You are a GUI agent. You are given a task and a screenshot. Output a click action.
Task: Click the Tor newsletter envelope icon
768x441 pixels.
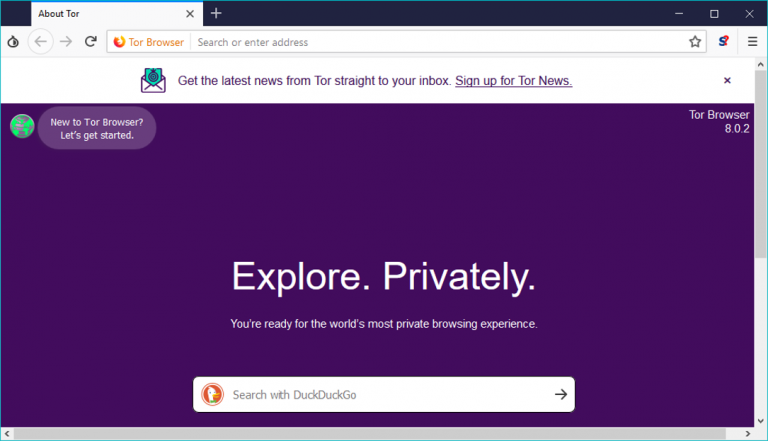pyautogui.click(x=153, y=80)
